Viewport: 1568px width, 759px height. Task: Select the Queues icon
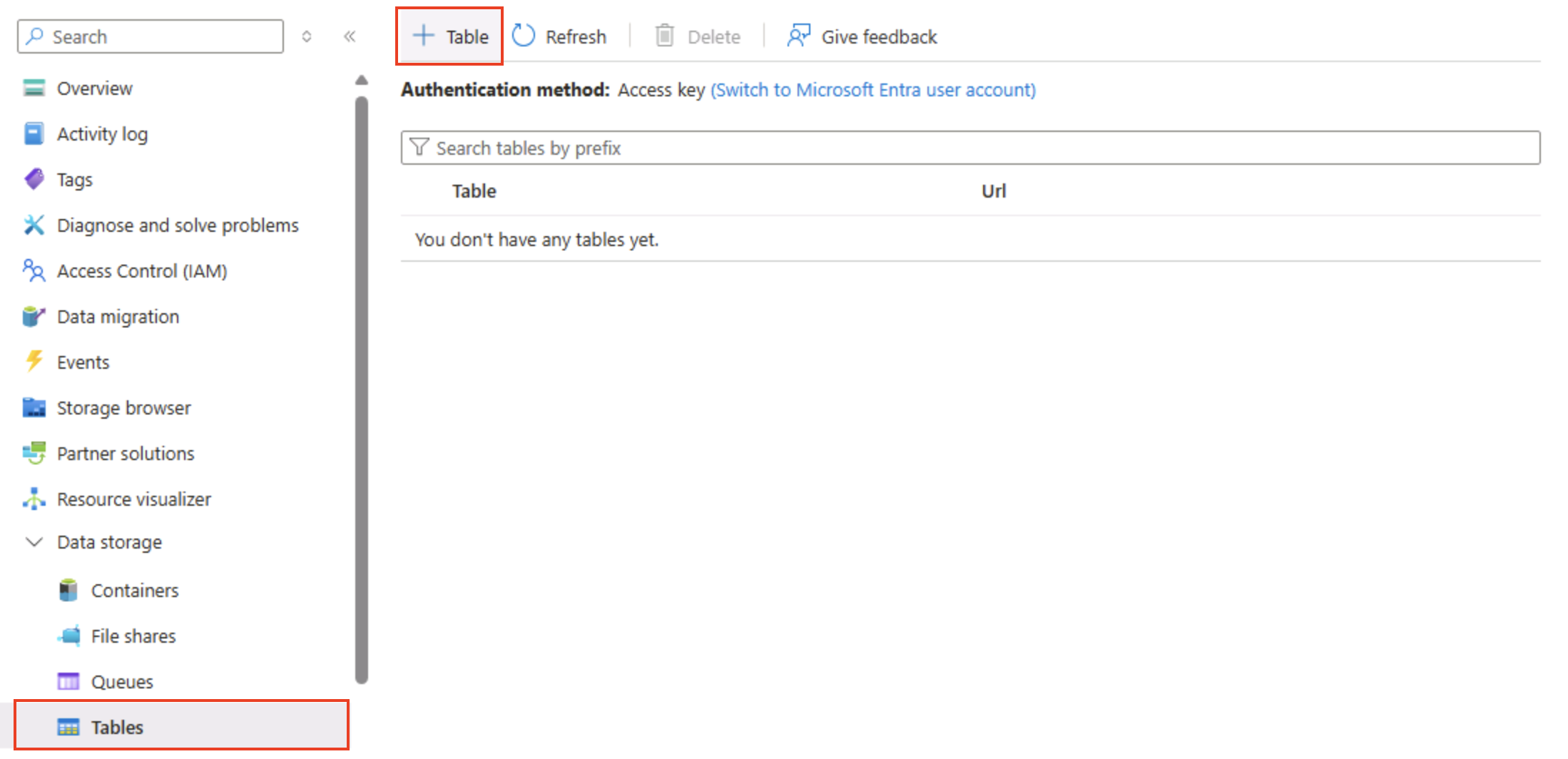pos(68,681)
